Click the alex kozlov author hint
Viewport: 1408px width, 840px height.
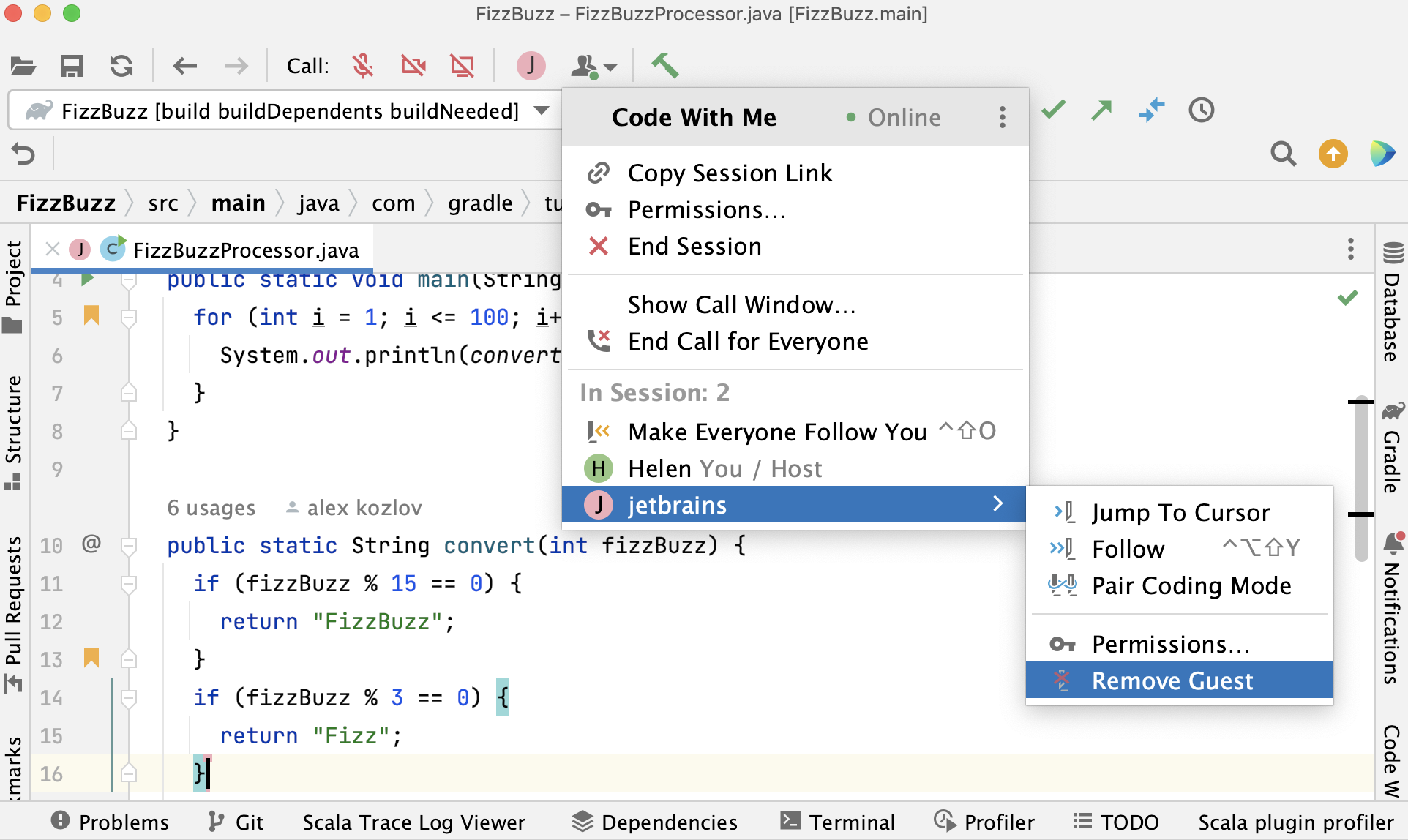(353, 508)
